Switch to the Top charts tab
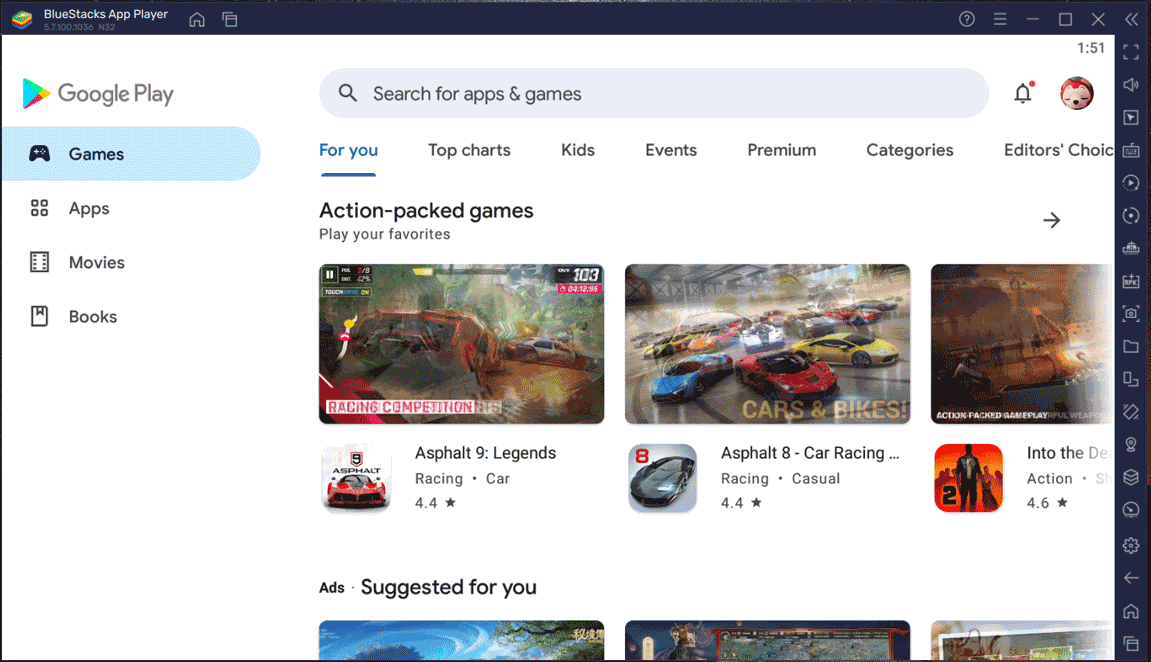Viewport: 1151px width, 662px height. pyautogui.click(x=469, y=150)
